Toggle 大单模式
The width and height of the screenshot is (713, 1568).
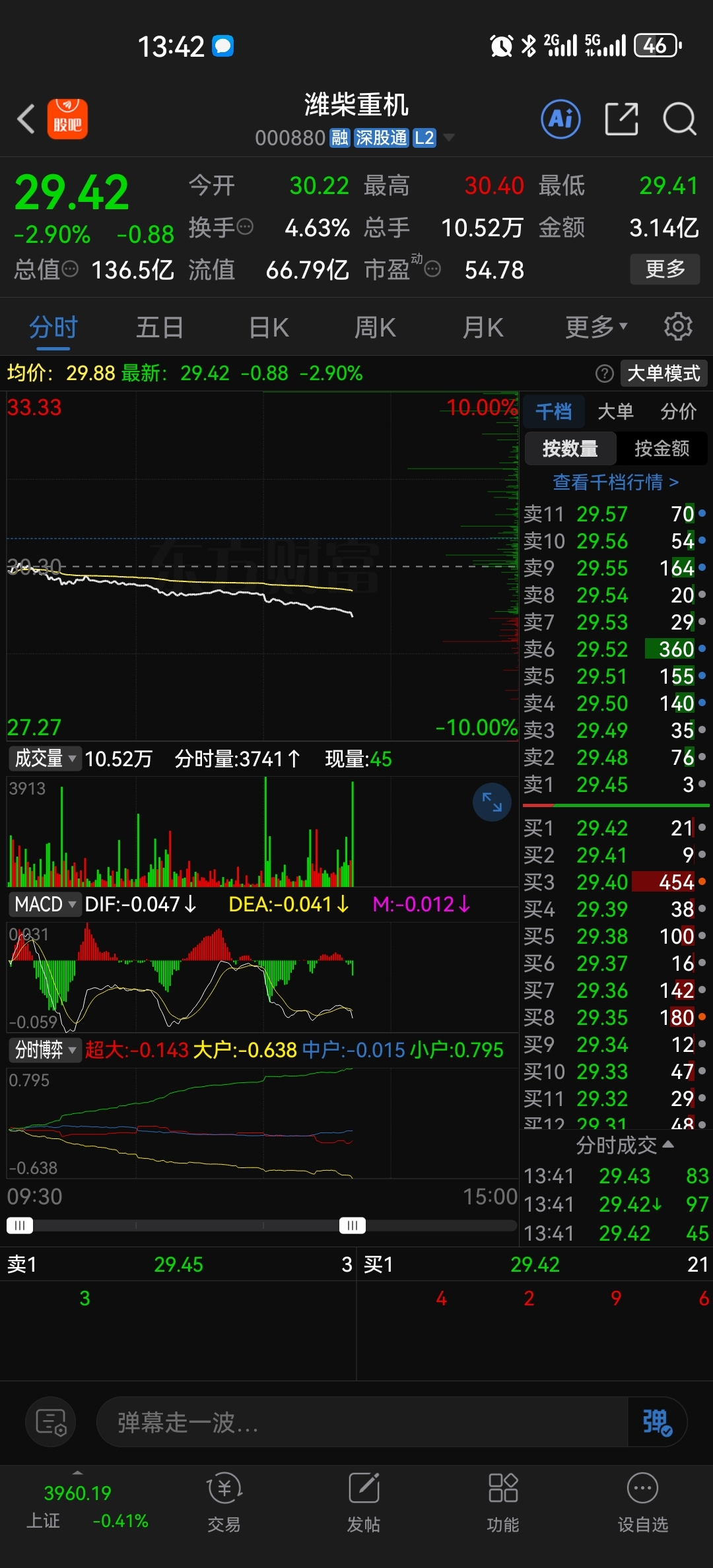tap(663, 374)
